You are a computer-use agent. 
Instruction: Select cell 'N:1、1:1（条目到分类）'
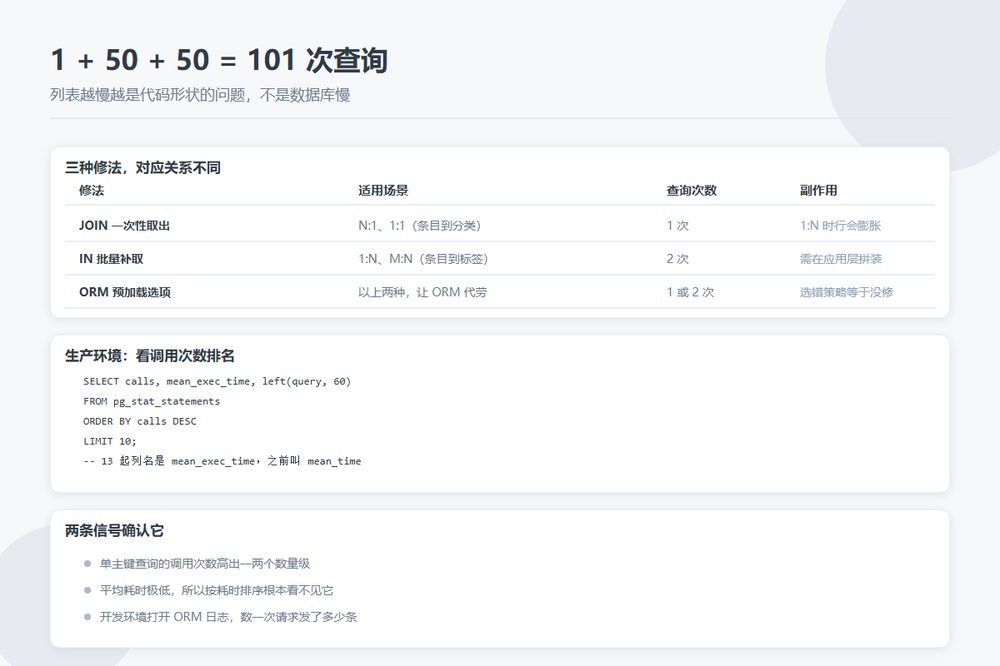point(420,225)
